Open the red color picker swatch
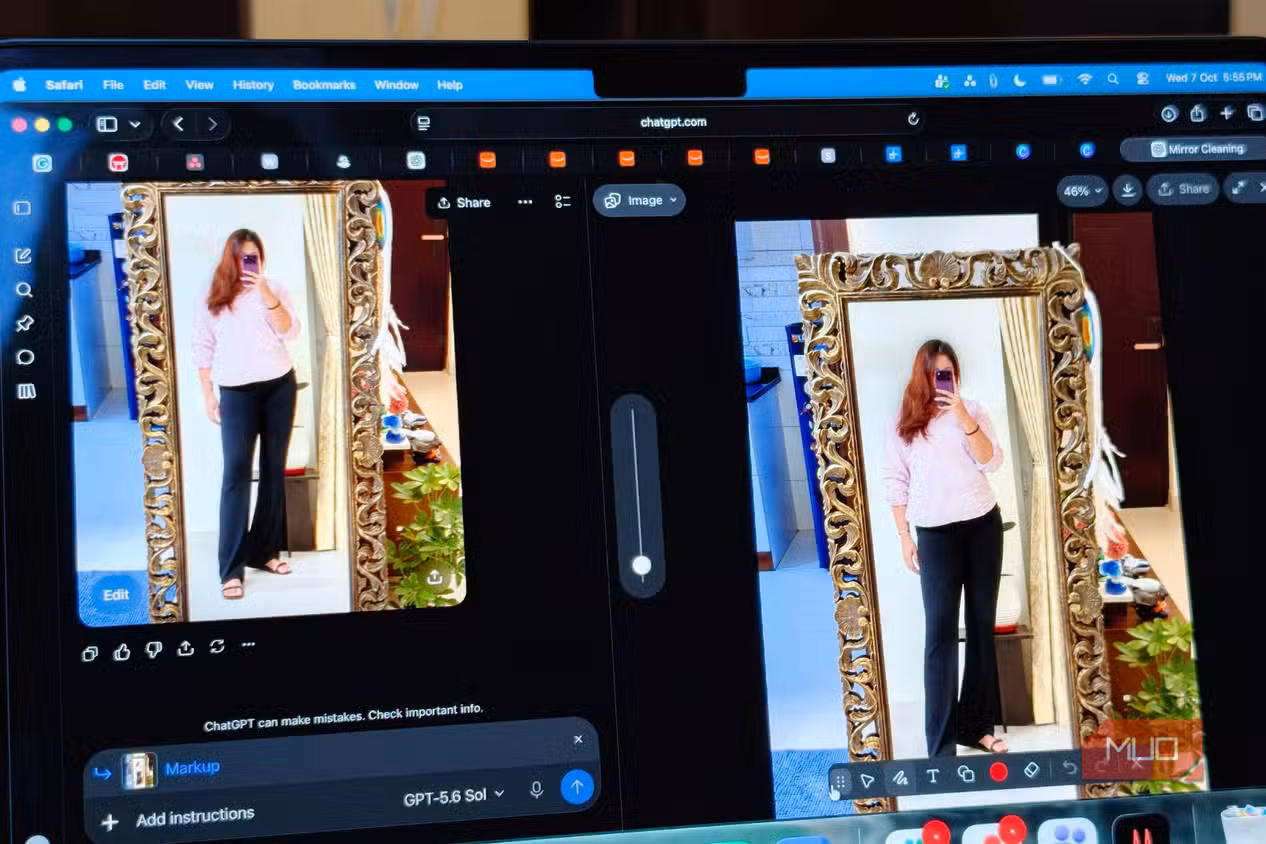 998,771
